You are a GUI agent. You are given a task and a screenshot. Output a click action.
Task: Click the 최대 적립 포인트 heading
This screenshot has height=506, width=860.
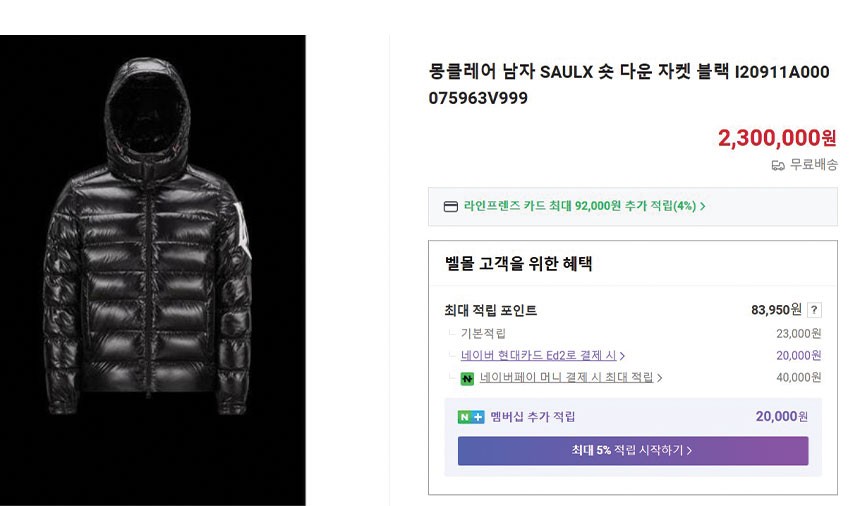coord(491,311)
